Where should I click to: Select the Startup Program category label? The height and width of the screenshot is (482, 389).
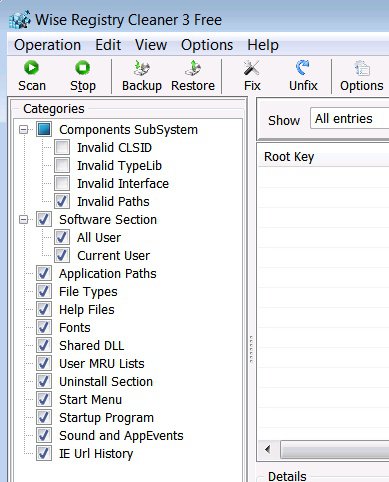106,417
